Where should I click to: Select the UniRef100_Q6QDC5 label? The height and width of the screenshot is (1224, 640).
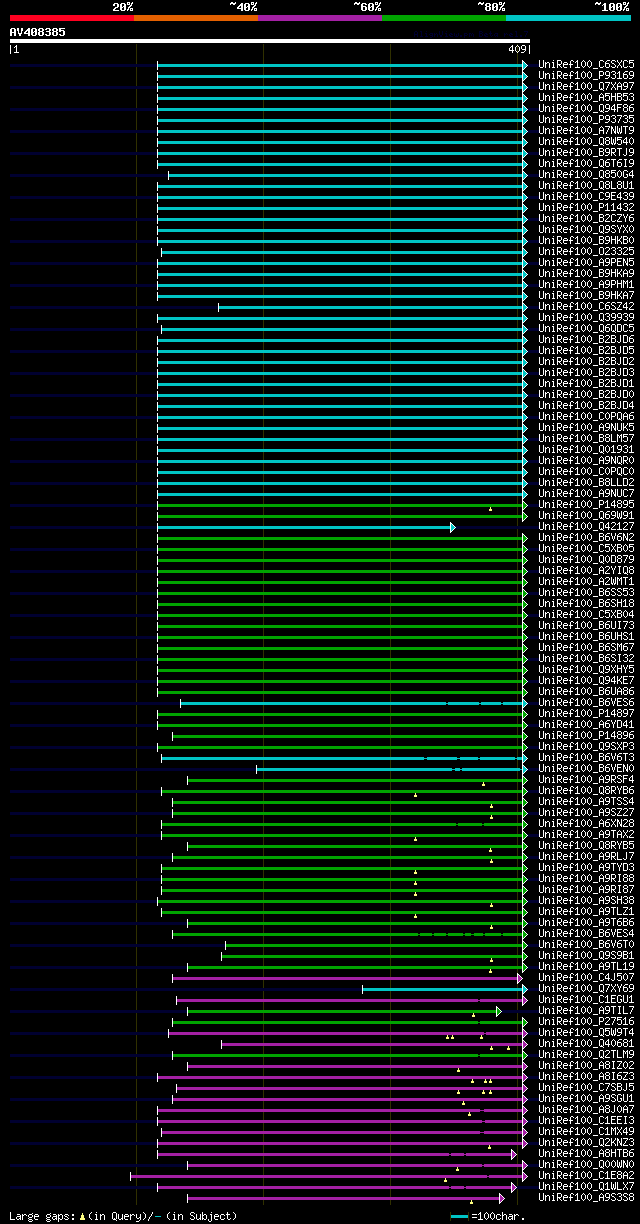pyautogui.click(x=586, y=329)
